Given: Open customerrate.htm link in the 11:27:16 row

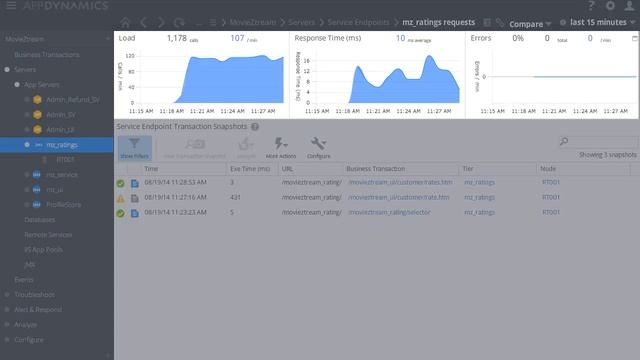Looking at the screenshot, I should (399, 197).
